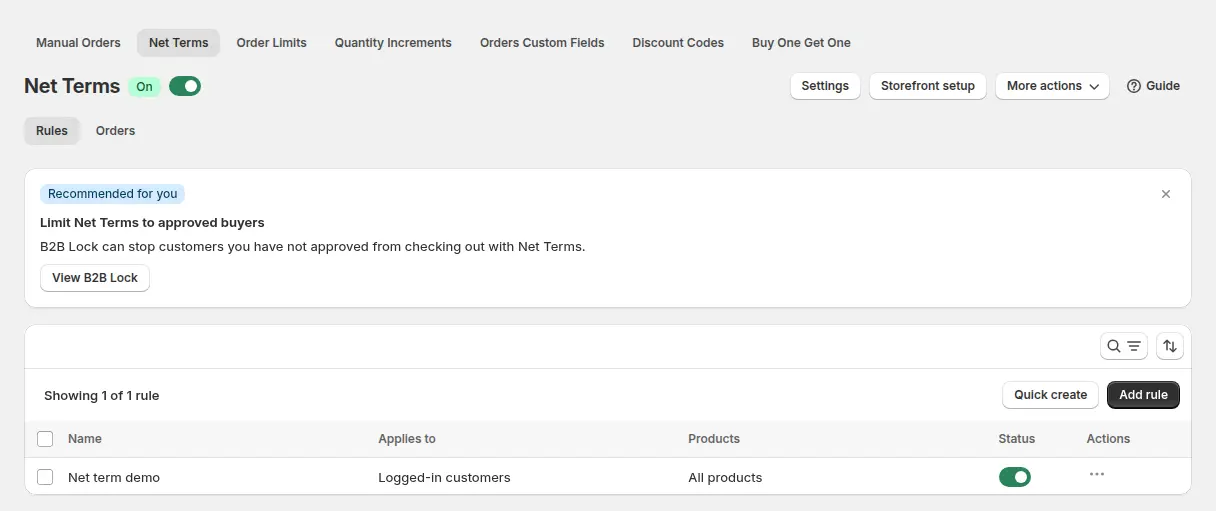The width and height of the screenshot is (1216, 511).
Task: Click the sort rules arrows icon
Action: (x=1170, y=346)
